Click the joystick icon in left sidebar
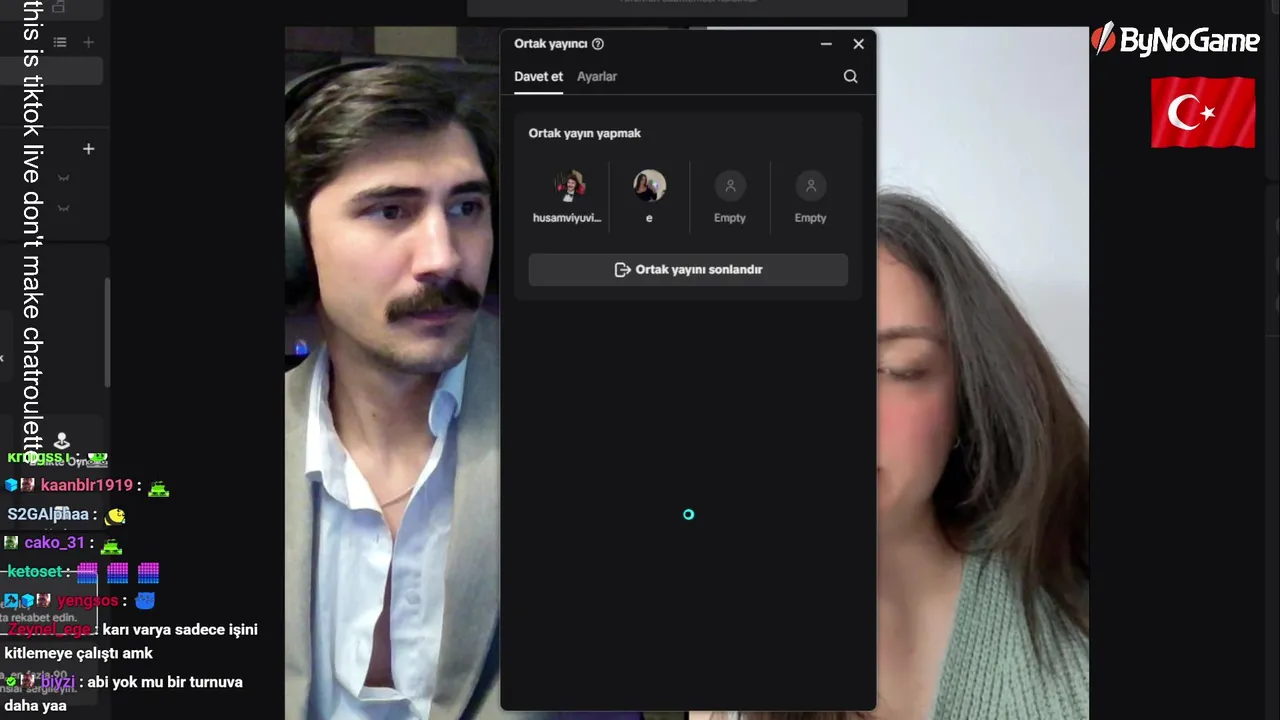The width and height of the screenshot is (1280, 720). click(61, 440)
